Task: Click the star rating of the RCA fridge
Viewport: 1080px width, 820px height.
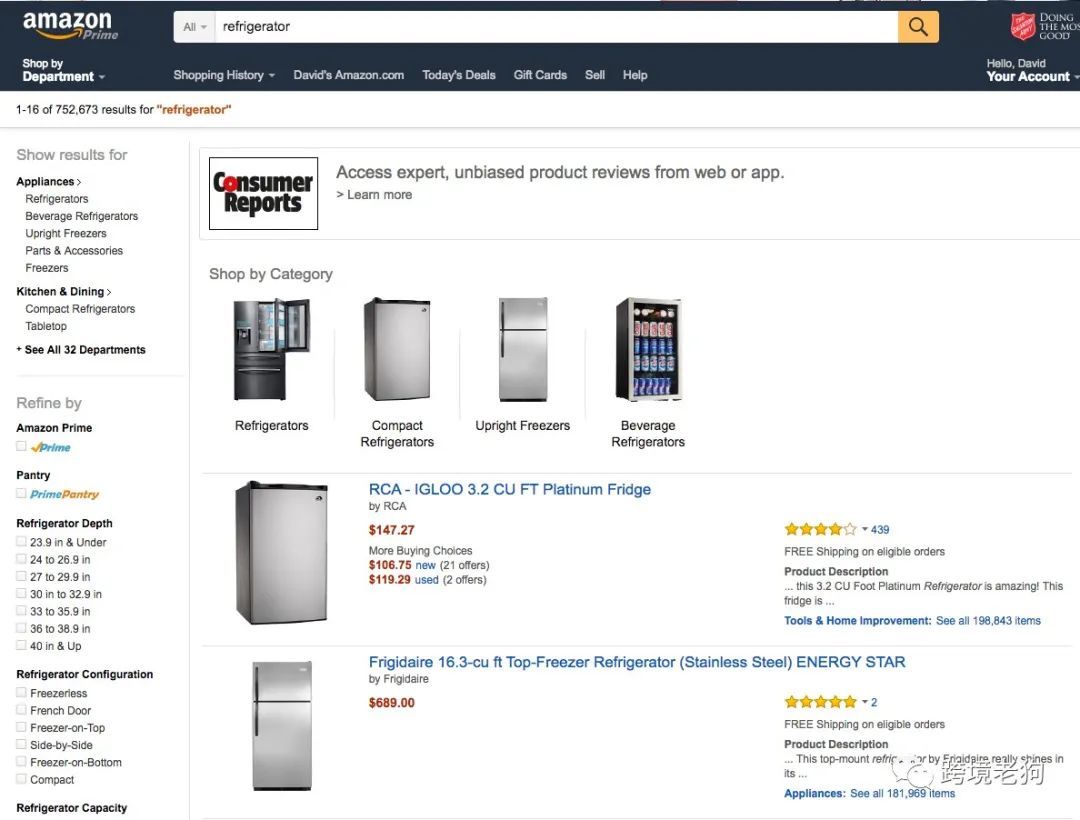Action: pyautogui.click(x=820, y=529)
